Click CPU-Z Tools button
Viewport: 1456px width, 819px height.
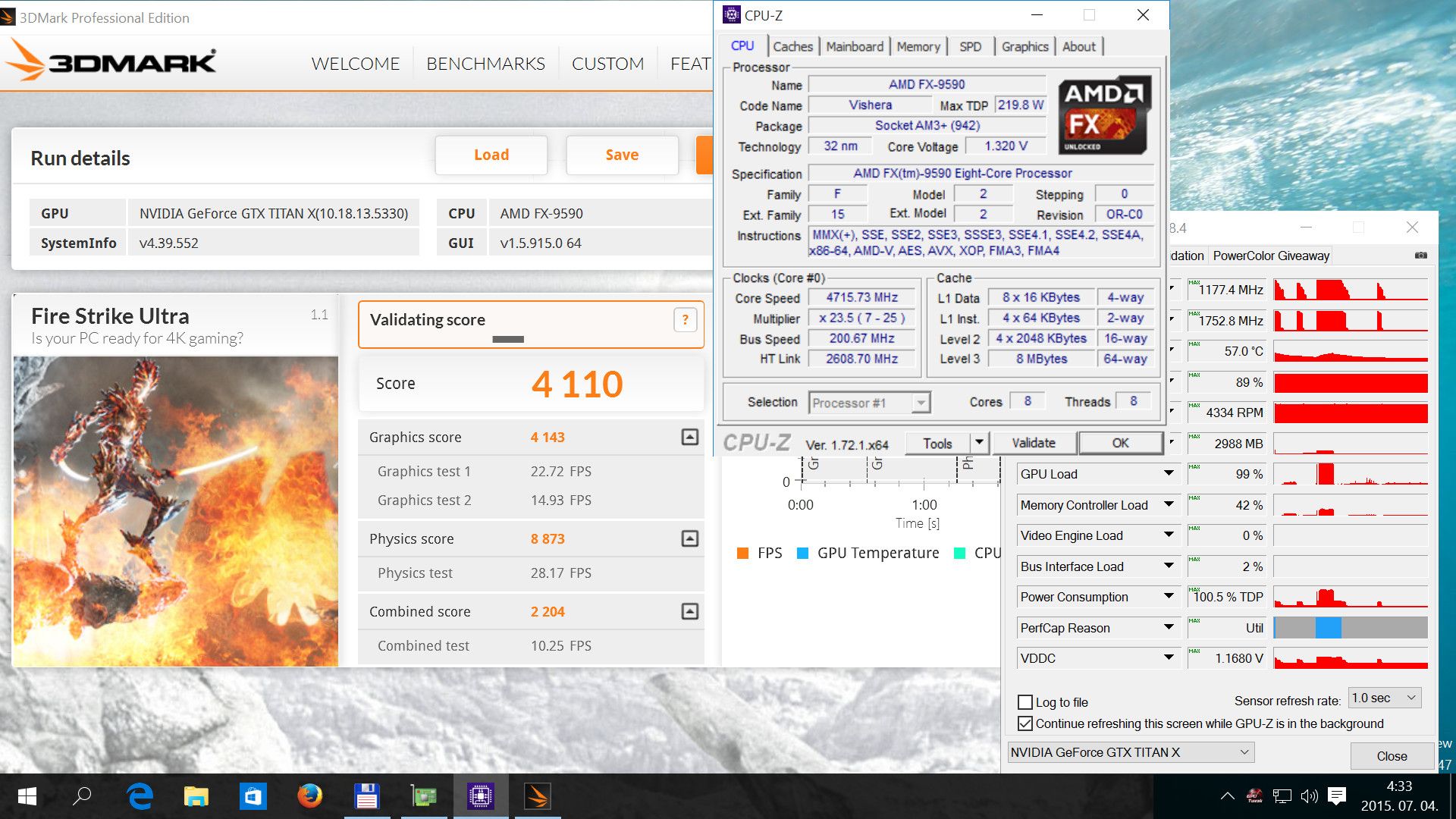(x=937, y=443)
